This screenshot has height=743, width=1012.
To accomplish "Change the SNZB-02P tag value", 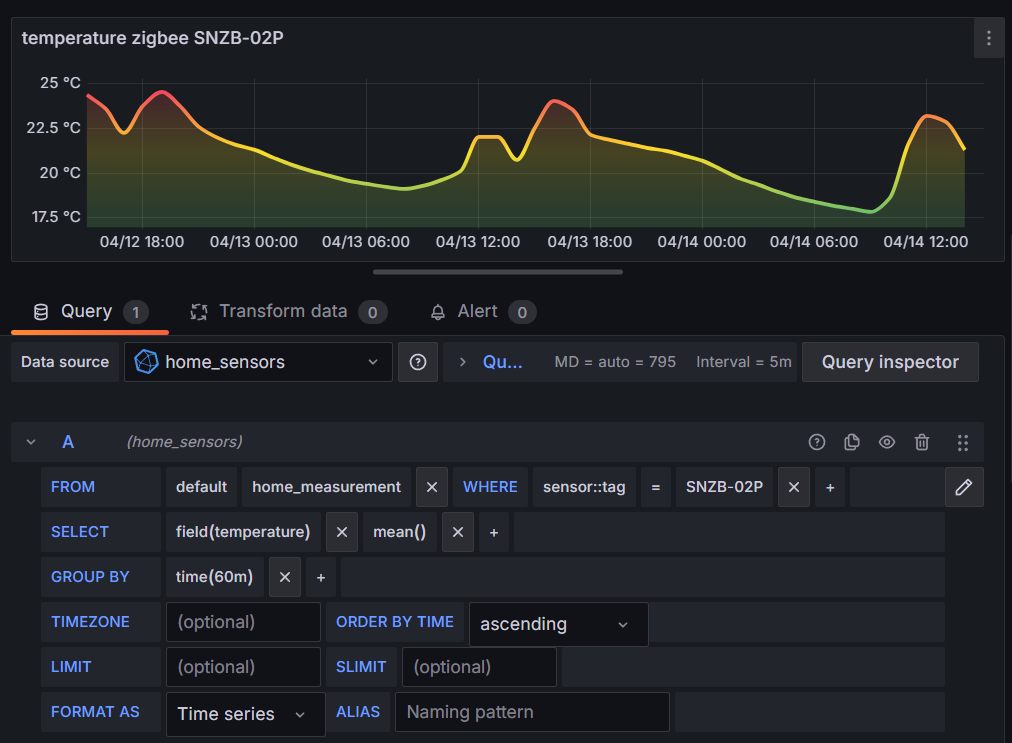I will pyautogui.click(x=724, y=487).
